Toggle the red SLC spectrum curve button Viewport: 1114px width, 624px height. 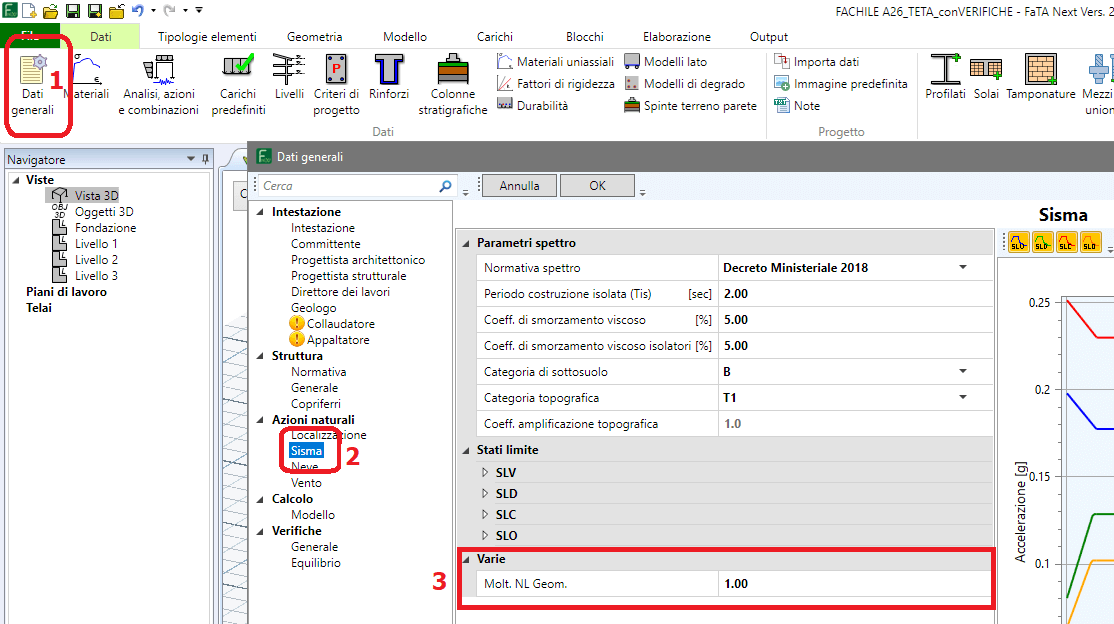click(x=1066, y=242)
